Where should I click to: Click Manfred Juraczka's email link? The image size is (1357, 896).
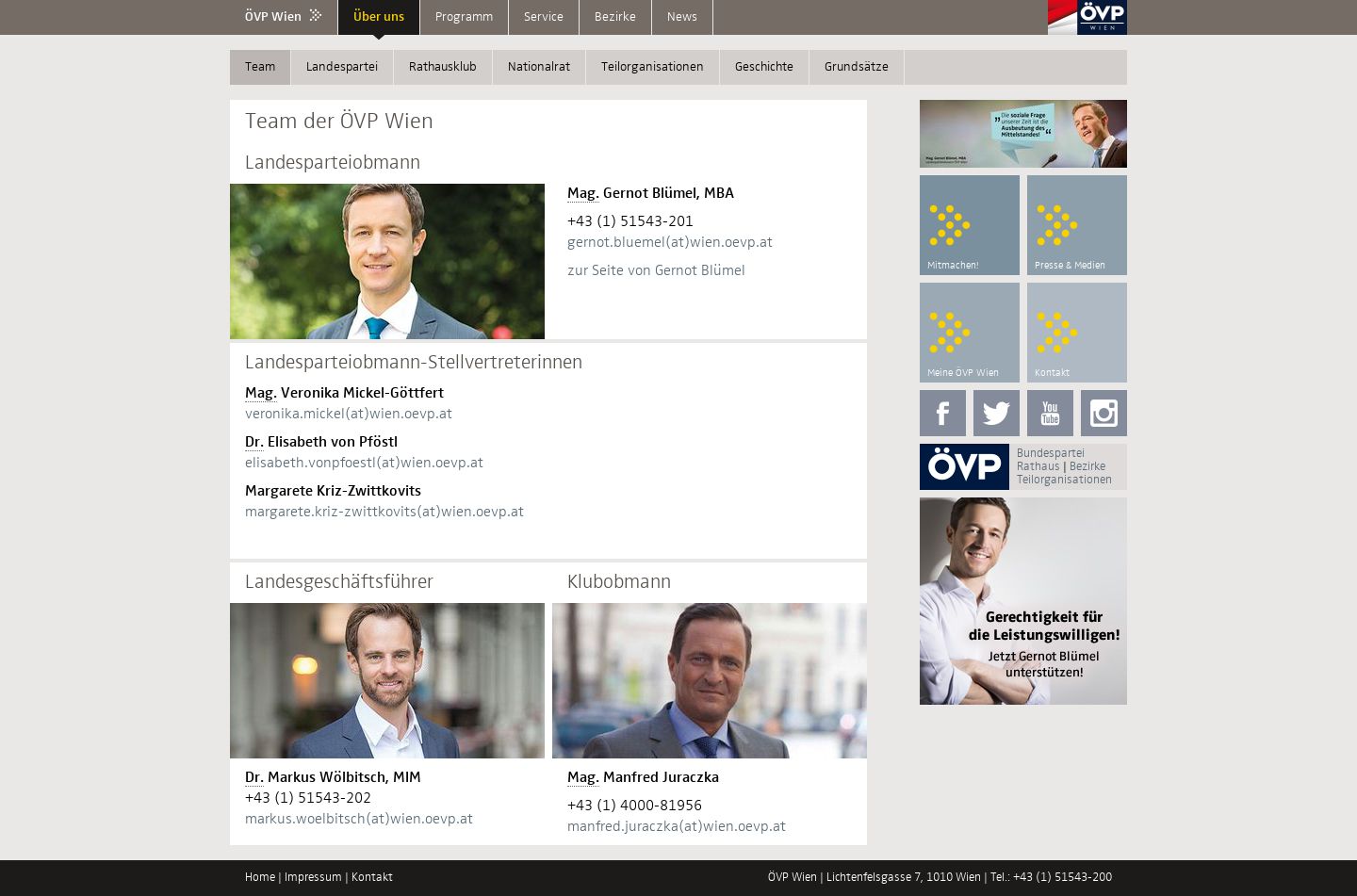click(x=677, y=826)
